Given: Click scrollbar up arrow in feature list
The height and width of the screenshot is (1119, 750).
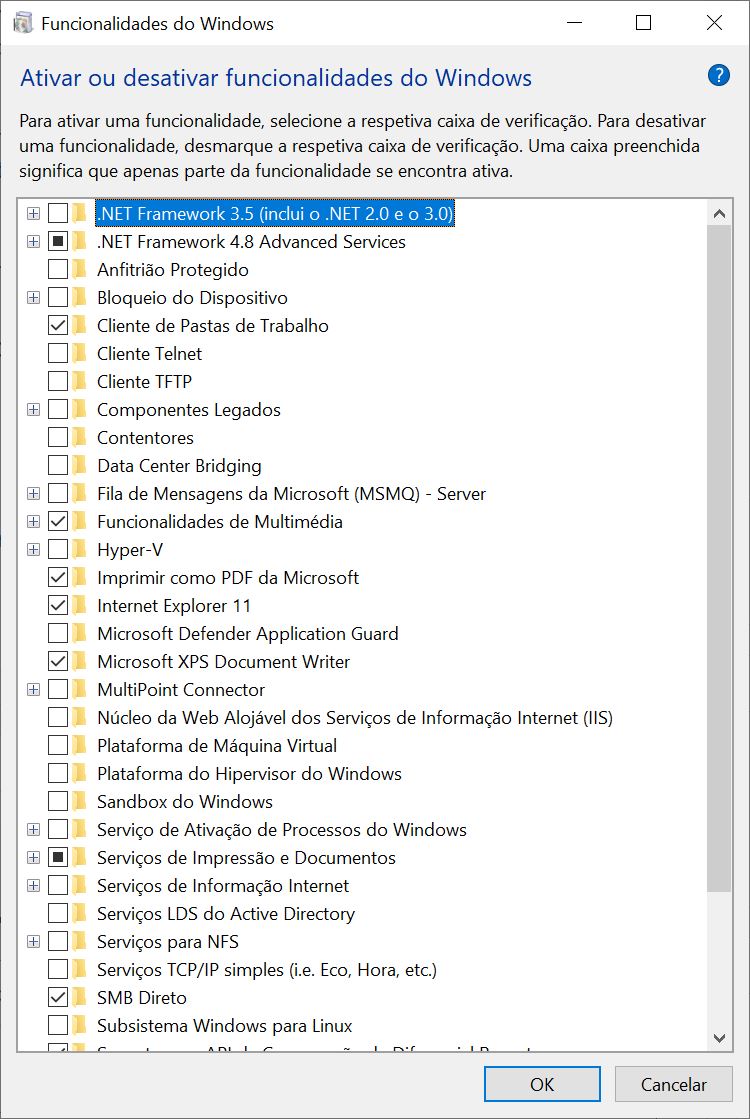Looking at the screenshot, I should [x=719, y=213].
